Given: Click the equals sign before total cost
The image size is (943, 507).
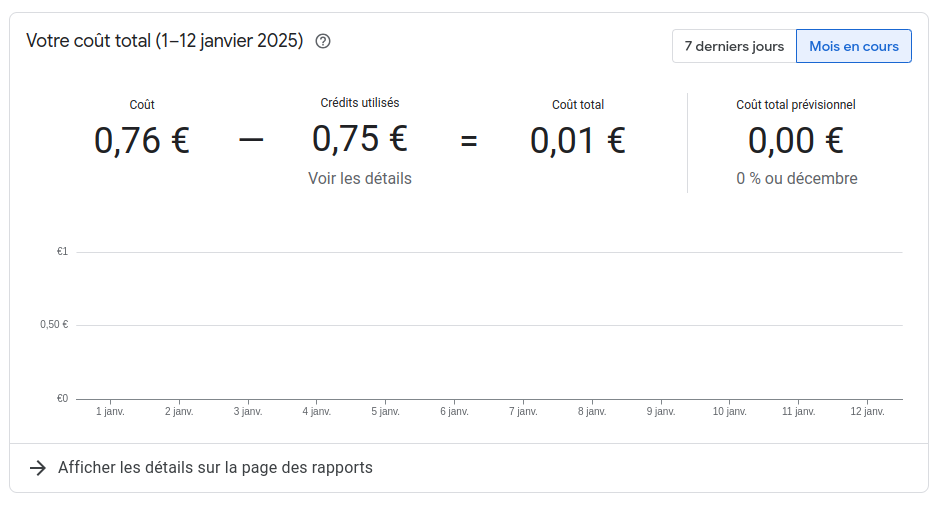Looking at the screenshot, I should 469,141.
